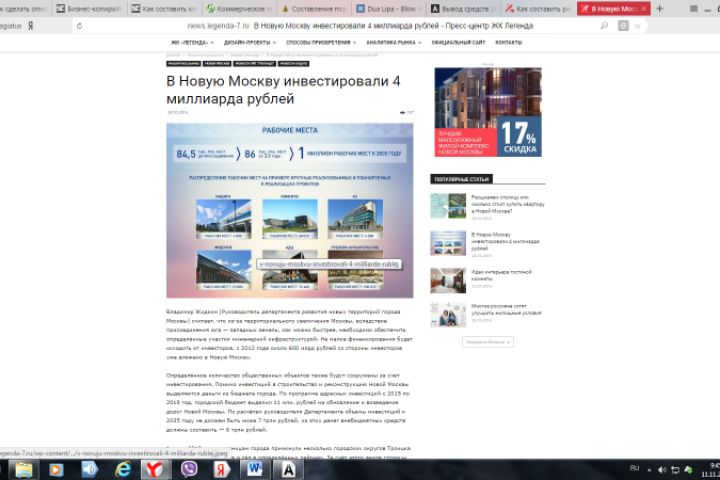Click the 17% скидка advertisement banner
This screenshot has width=720, height=480.
[x=488, y=112]
